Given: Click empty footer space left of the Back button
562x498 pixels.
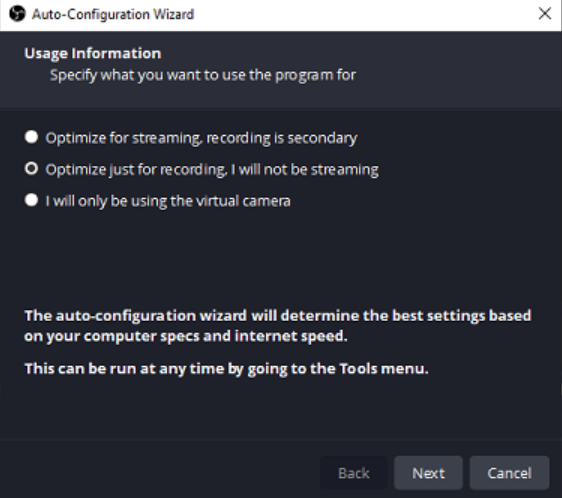Looking at the screenshot, I should tap(158, 473).
